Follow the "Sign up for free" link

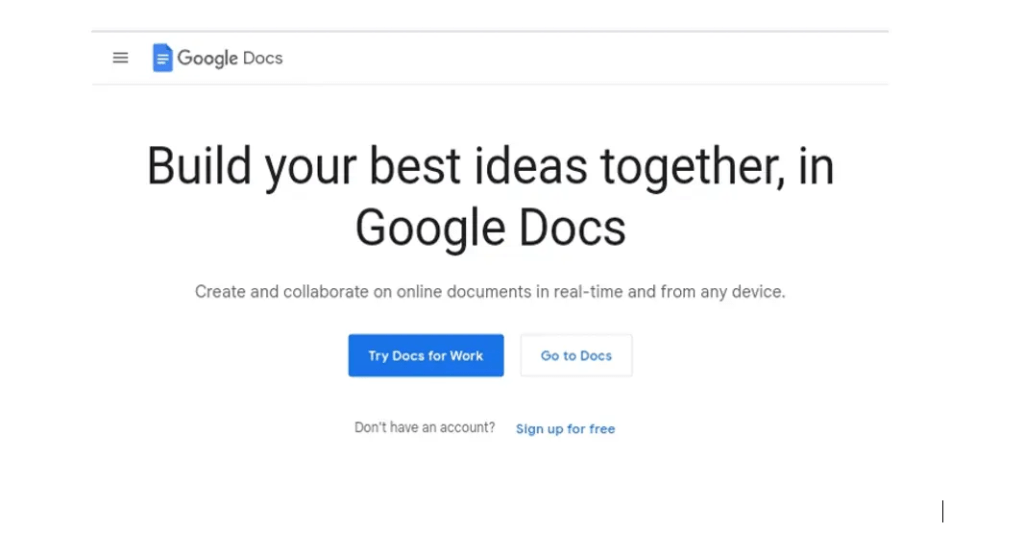tap(565, 429)
